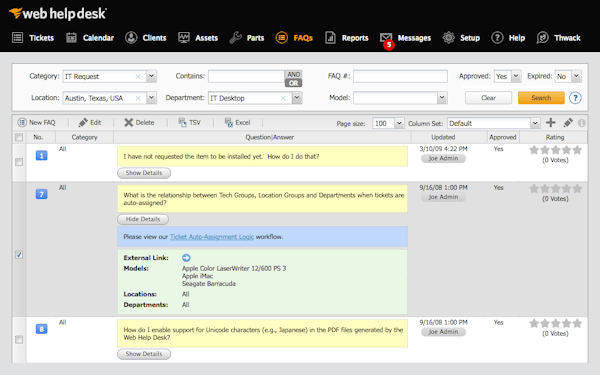Go to the Setup menu
Screen dimensions: 600x375
[470, 38]
